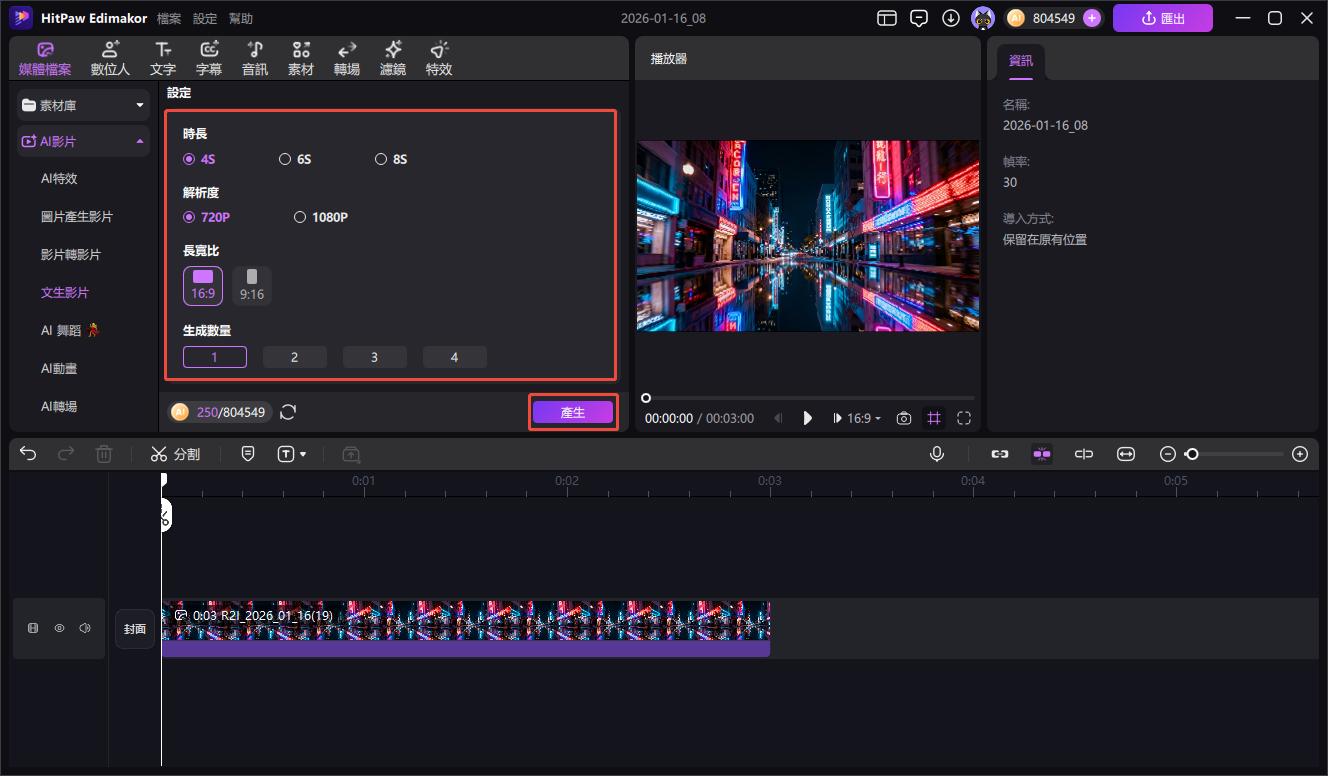Select the video clip on the timeline
This screenshot has width=1328, height=776.
(465, 627)
